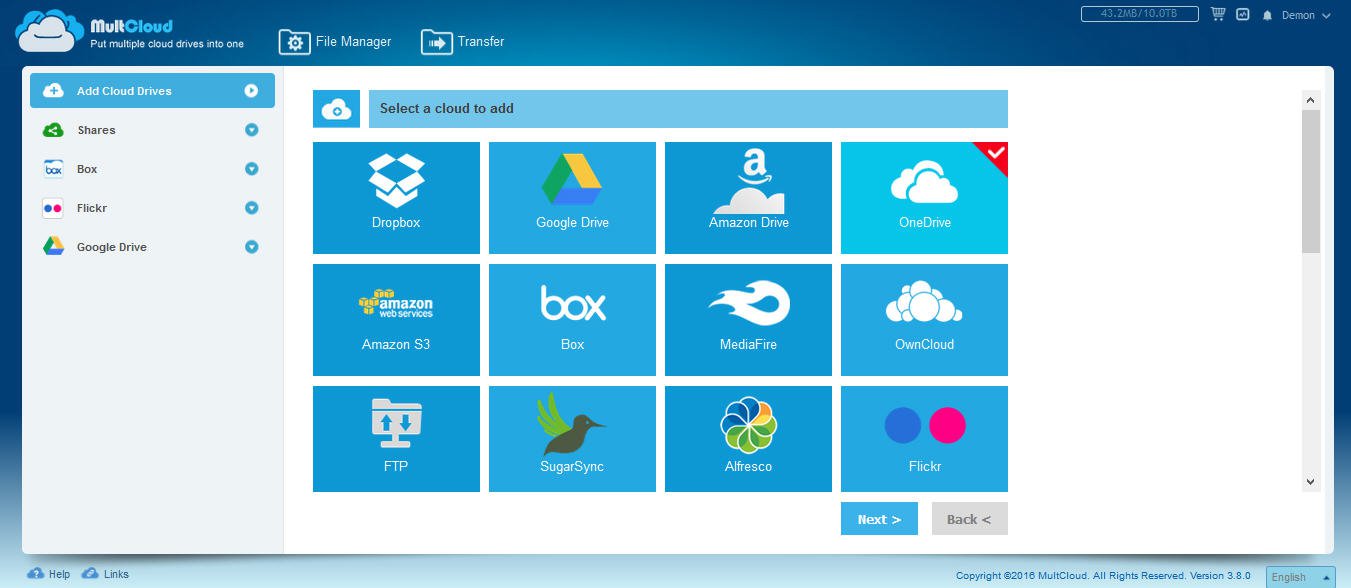1351x588 pixels.
Task: Open the File Manager tab
Action: point(335,42)
